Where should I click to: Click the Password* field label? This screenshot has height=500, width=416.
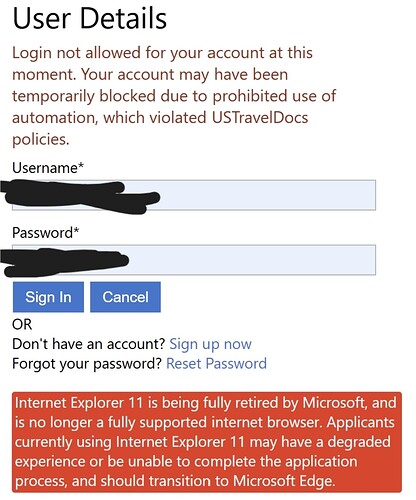[46, 233]
